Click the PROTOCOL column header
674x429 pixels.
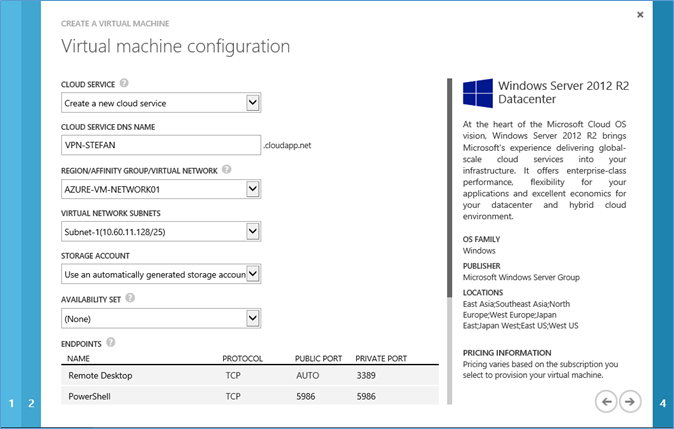pos(242,359)
